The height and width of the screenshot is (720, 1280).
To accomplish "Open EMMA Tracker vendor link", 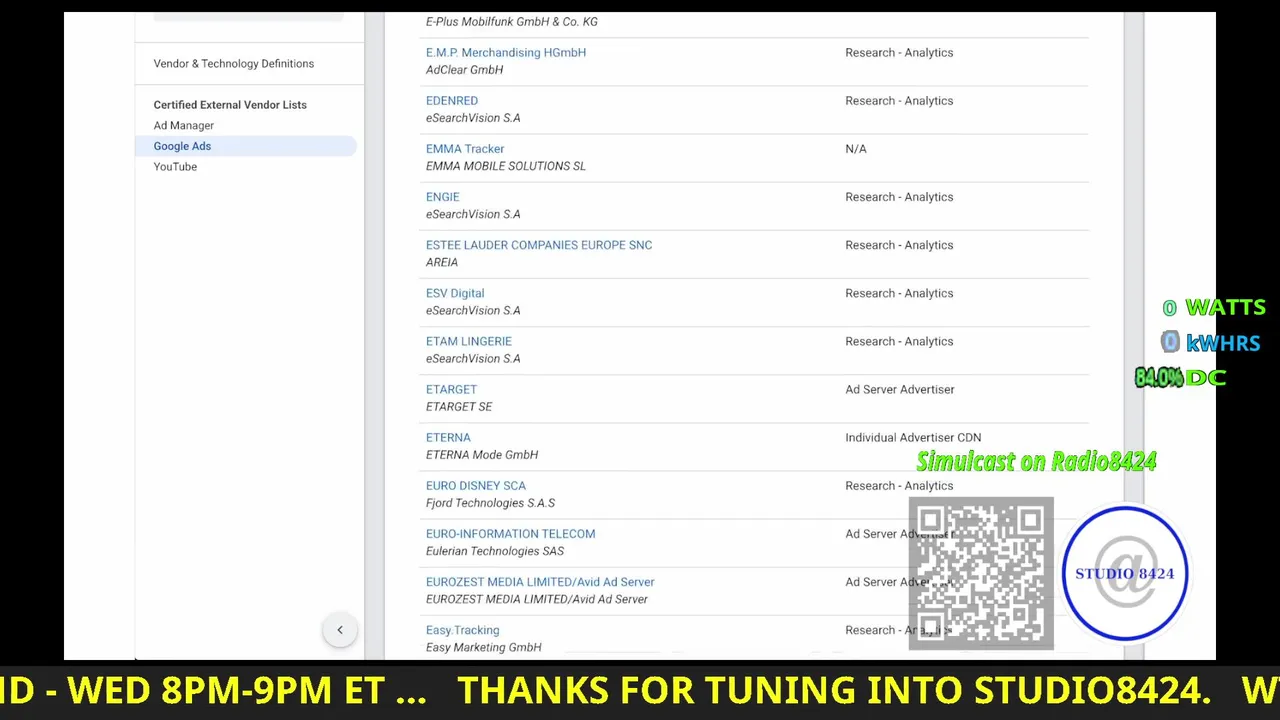I will [x=465, y=149].
